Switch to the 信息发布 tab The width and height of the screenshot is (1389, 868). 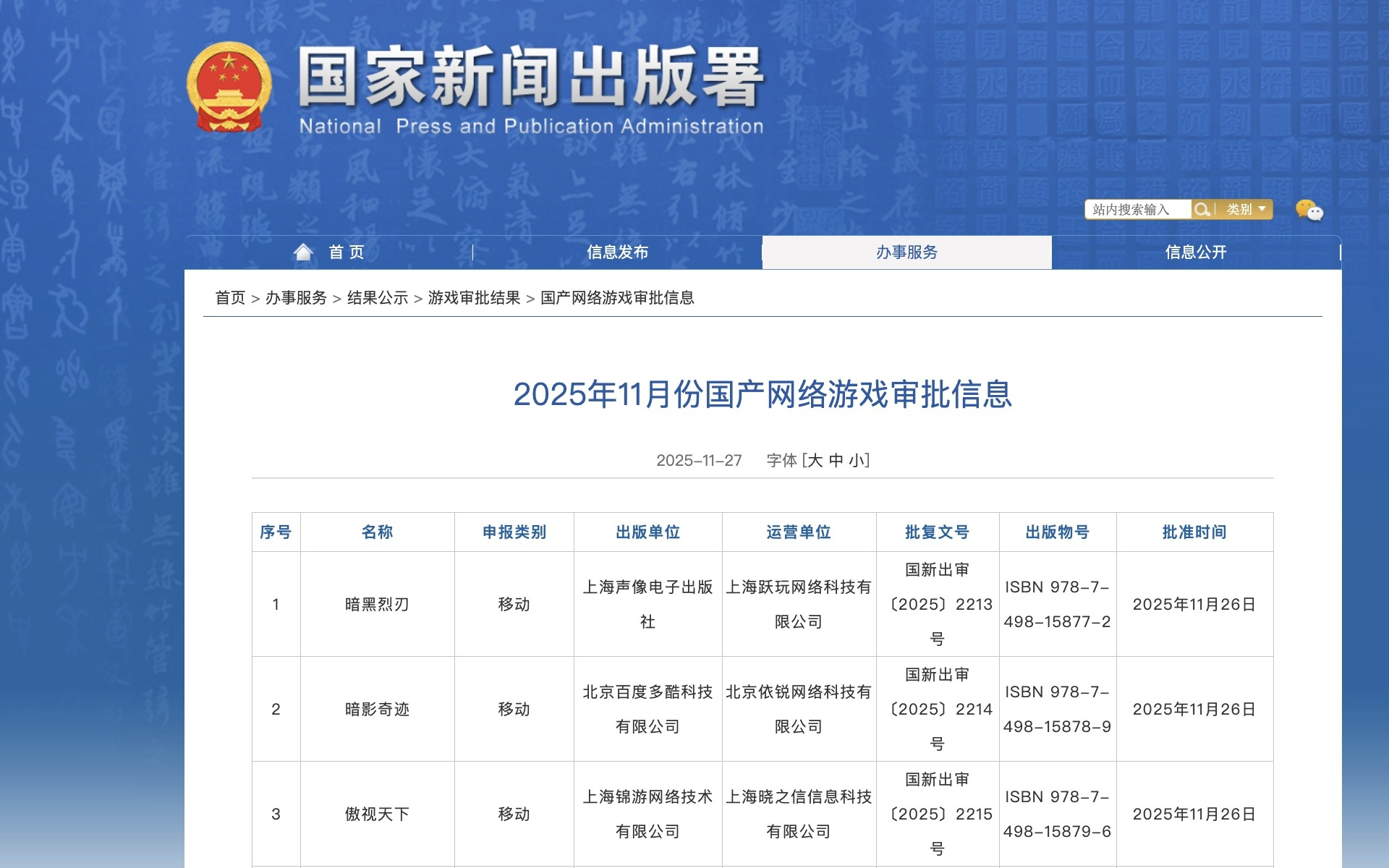pyautogui.click(x=619, y=252)
